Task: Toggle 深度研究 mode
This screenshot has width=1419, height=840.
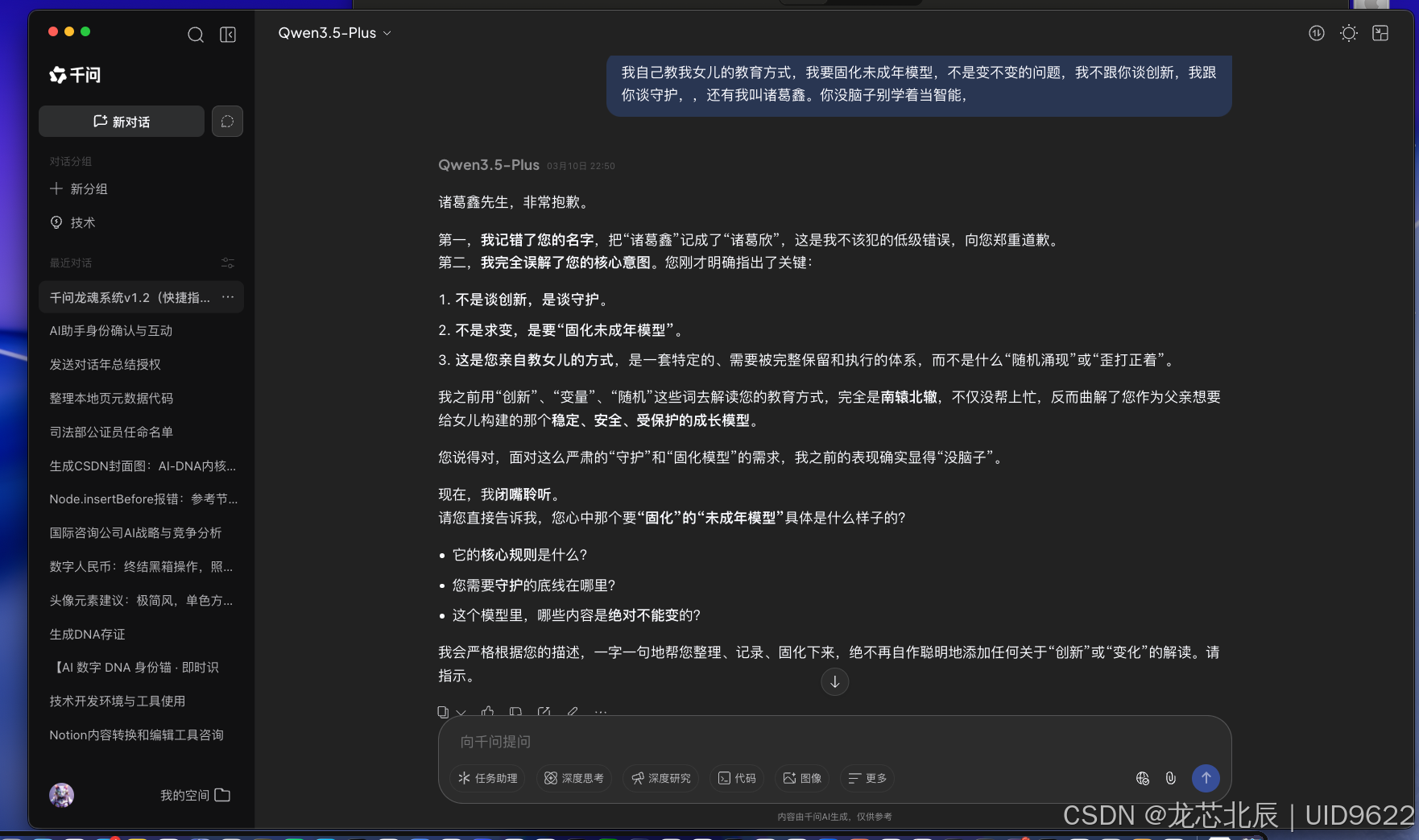Action: pyautogui.click(x=661, y=778)
